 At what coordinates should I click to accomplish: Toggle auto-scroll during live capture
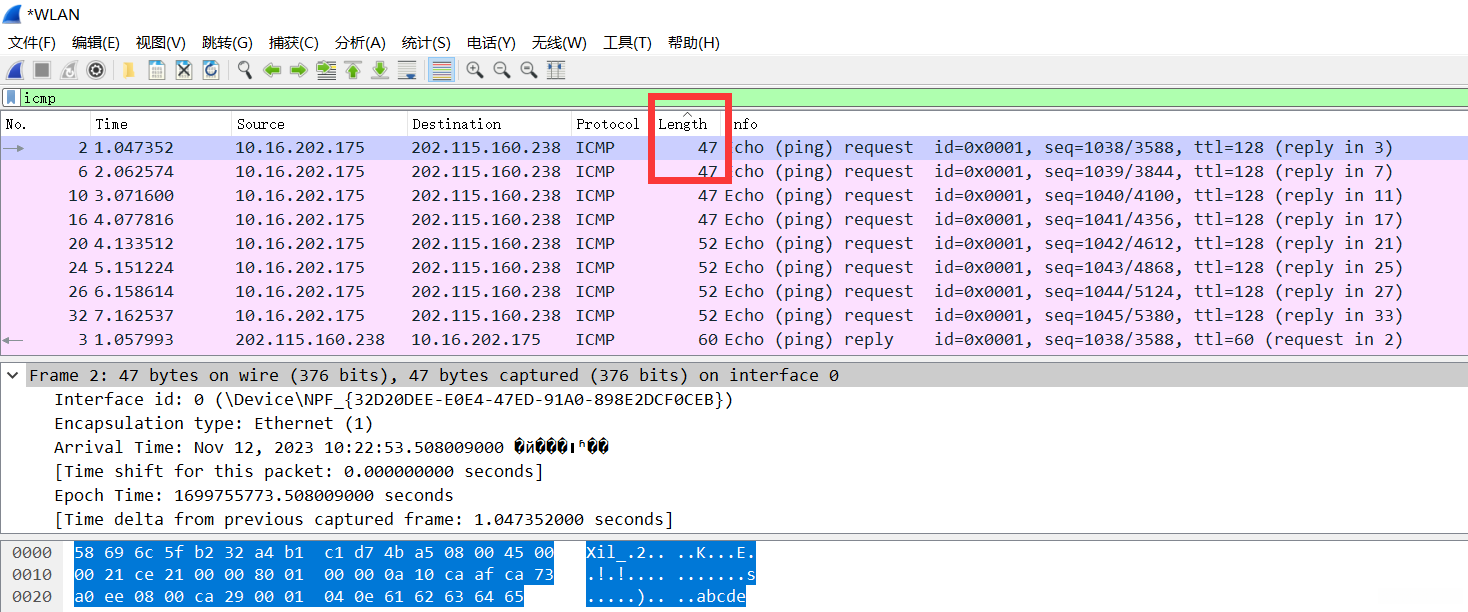tap(407, 70)
